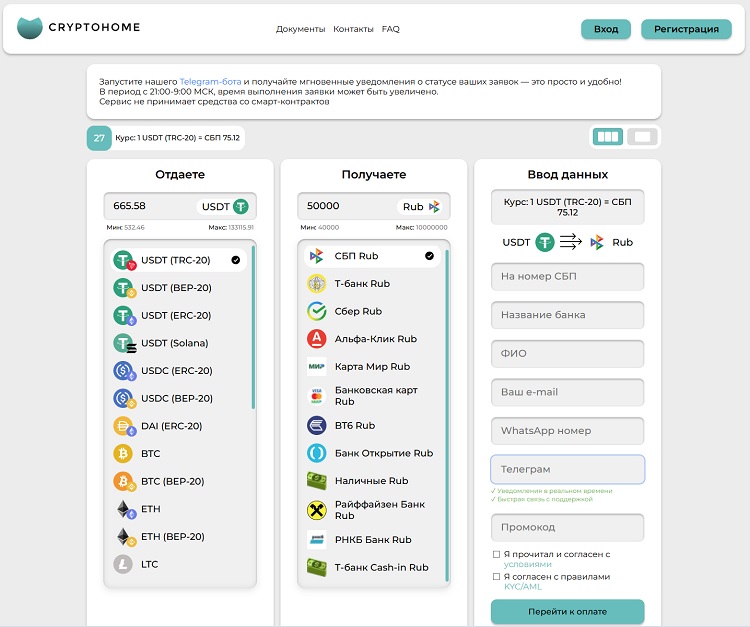Select the USDT (TRC-20) coin icon
750x627 pixels.
pos(124,260)
